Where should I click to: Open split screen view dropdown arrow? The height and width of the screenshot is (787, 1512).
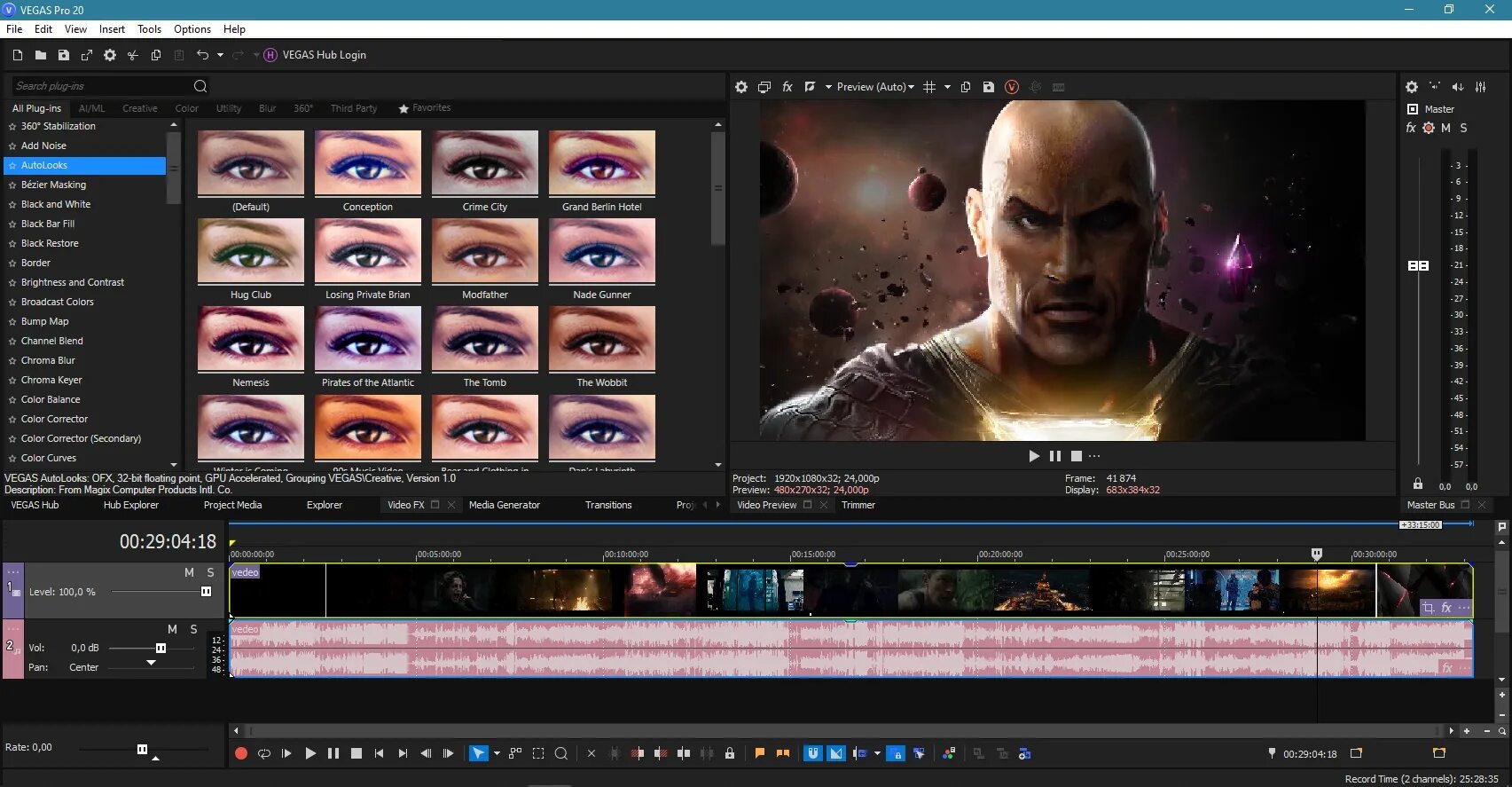pyautogui.click(x=828, y=87)
